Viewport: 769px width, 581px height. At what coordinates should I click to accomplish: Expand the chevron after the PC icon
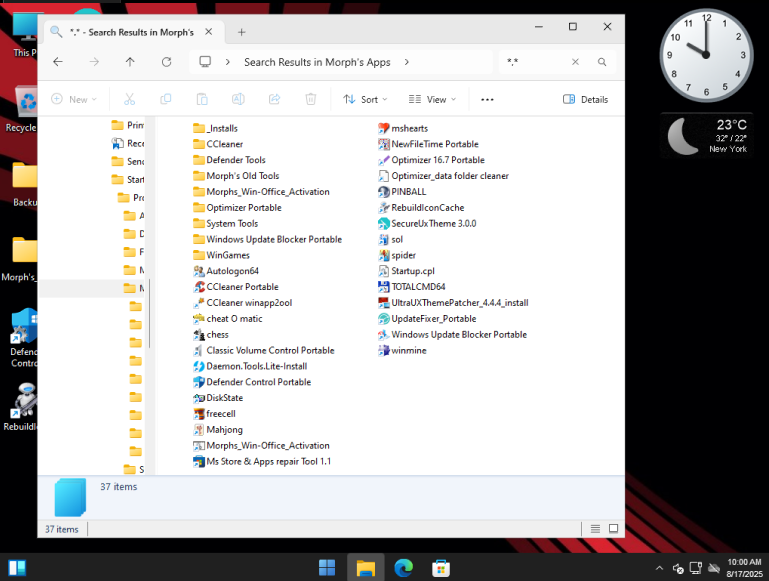pyautogui.click(x=228, y=62)
